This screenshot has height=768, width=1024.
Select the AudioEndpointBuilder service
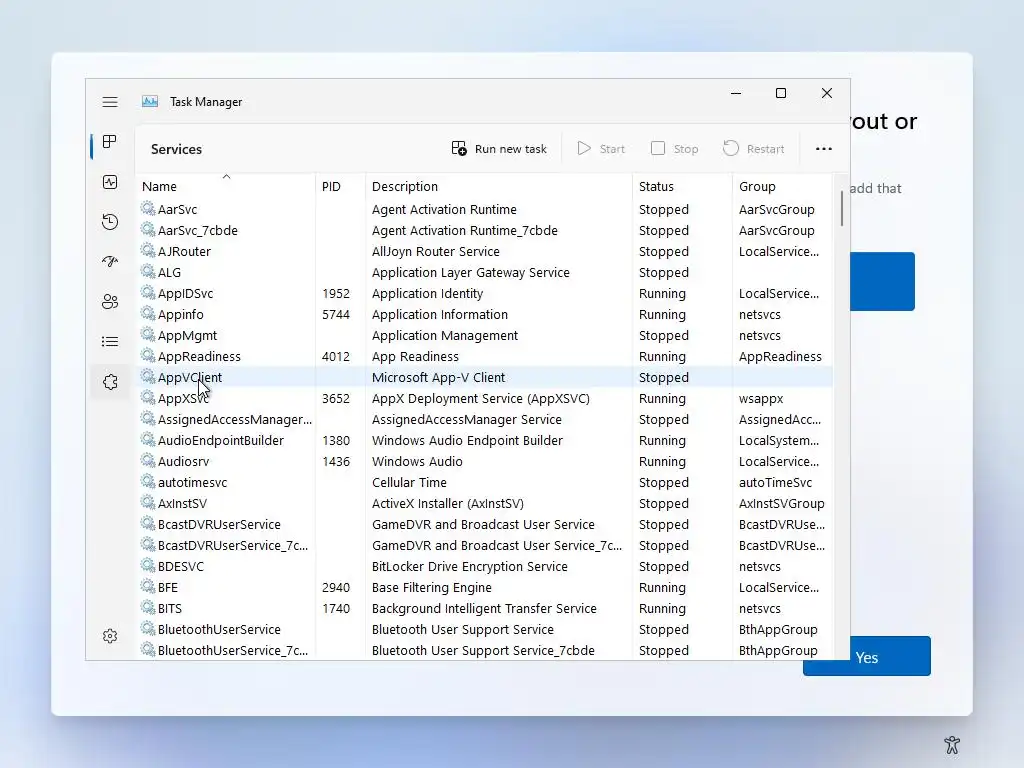coord(485,440)
